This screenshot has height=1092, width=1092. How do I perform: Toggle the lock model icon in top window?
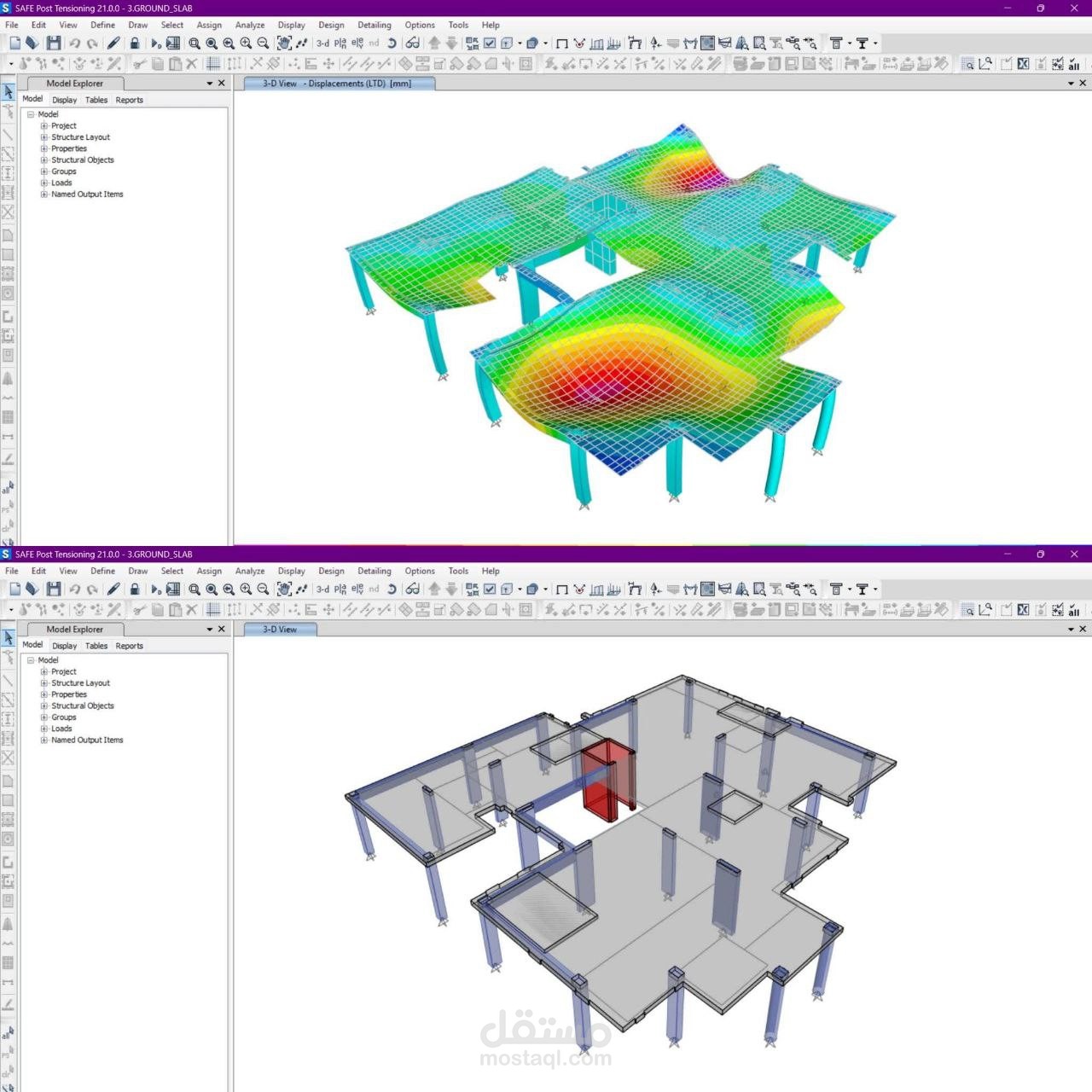pos(135,43)
